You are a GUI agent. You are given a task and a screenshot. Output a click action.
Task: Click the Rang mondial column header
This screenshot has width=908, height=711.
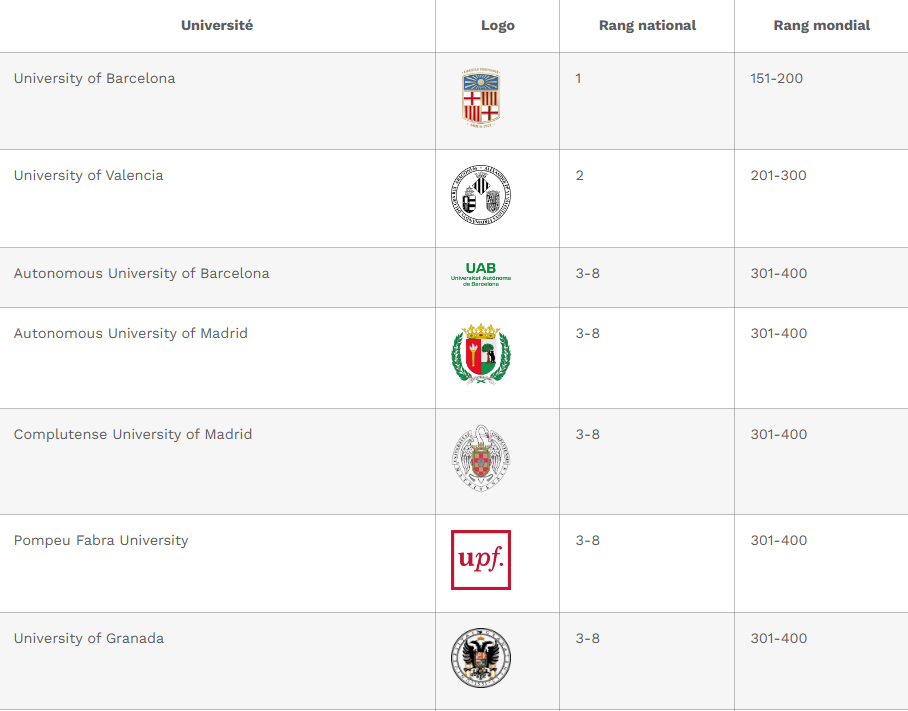pyautogui.click(x=822, y=26)
